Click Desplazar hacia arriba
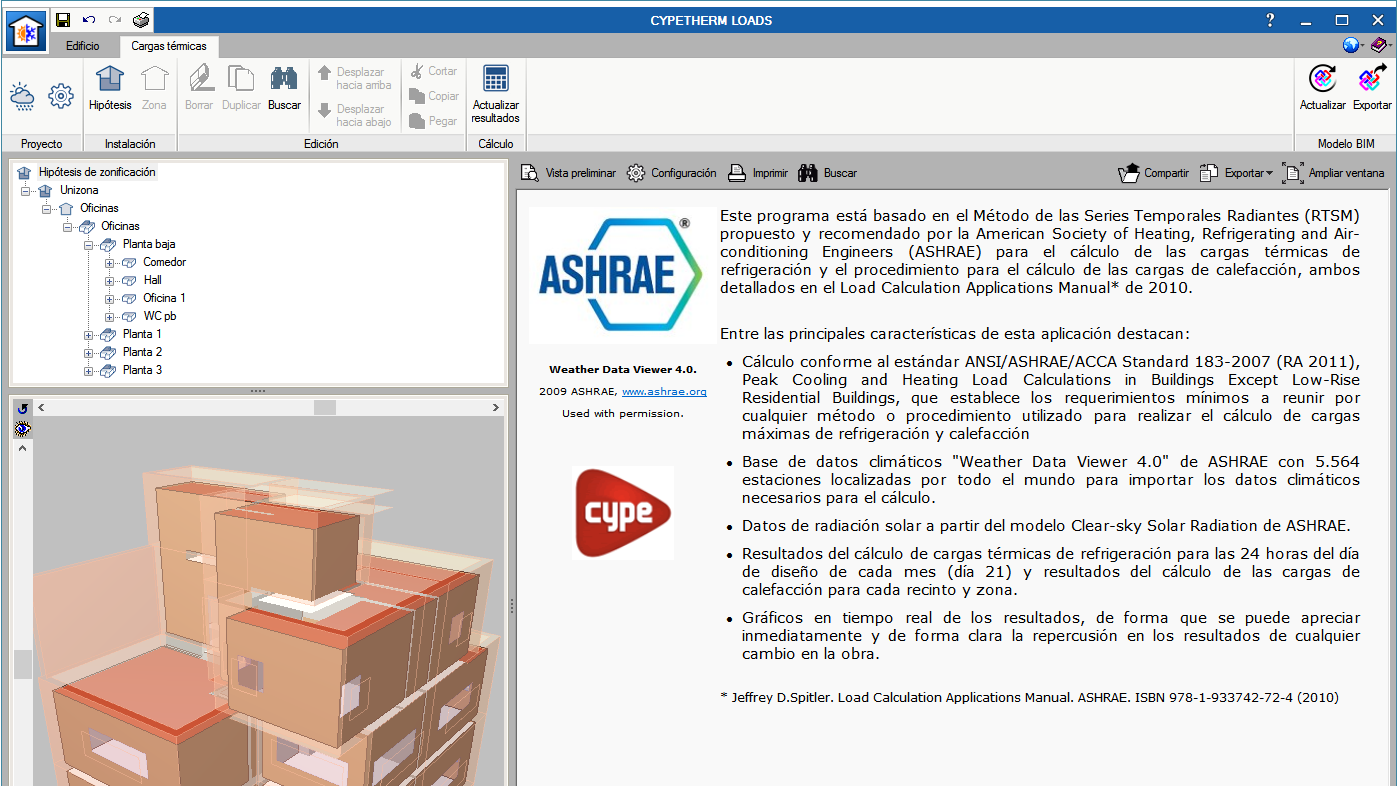 tap(354, 79)
